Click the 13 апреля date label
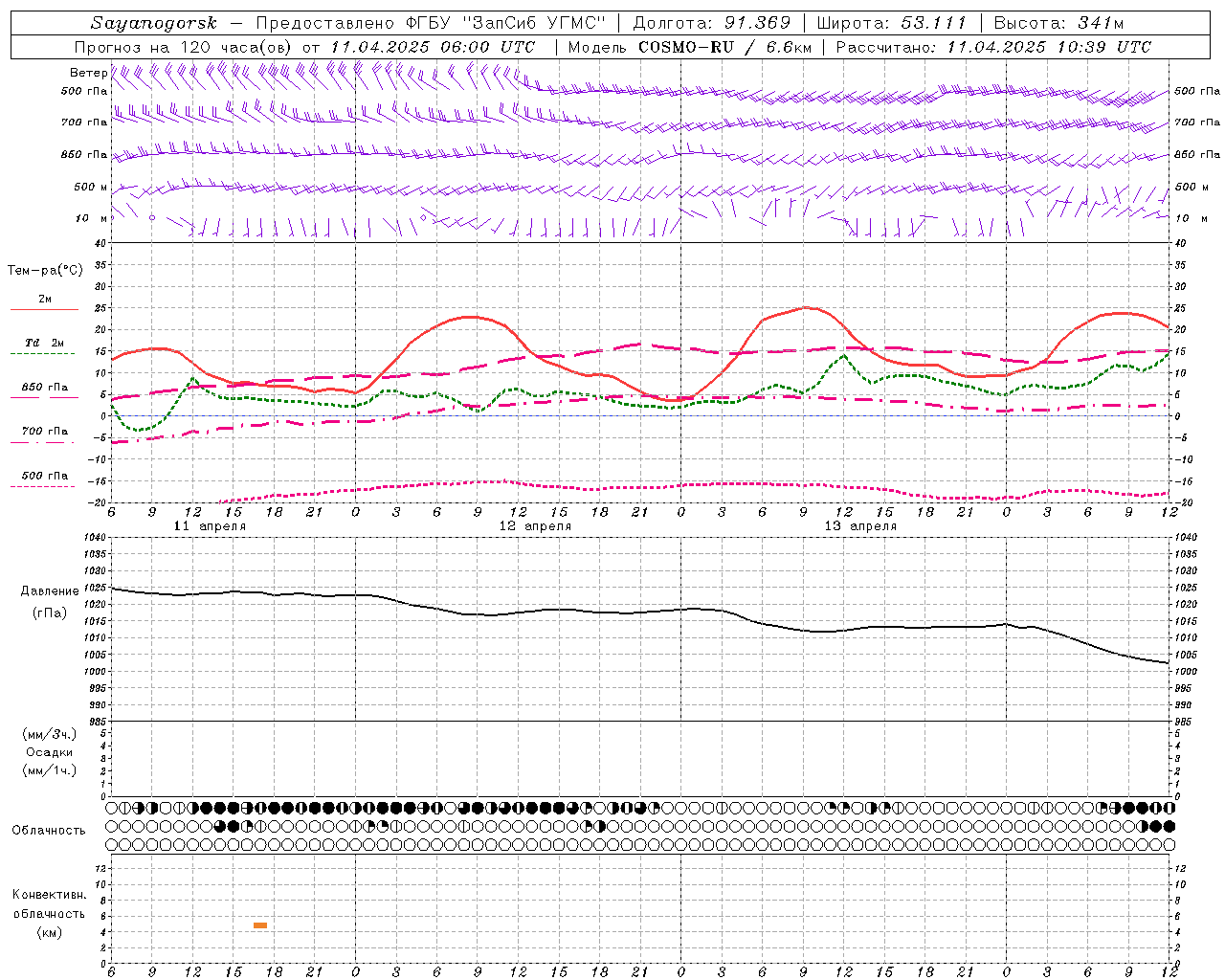The image size is (1225, 980). [860, 526]
